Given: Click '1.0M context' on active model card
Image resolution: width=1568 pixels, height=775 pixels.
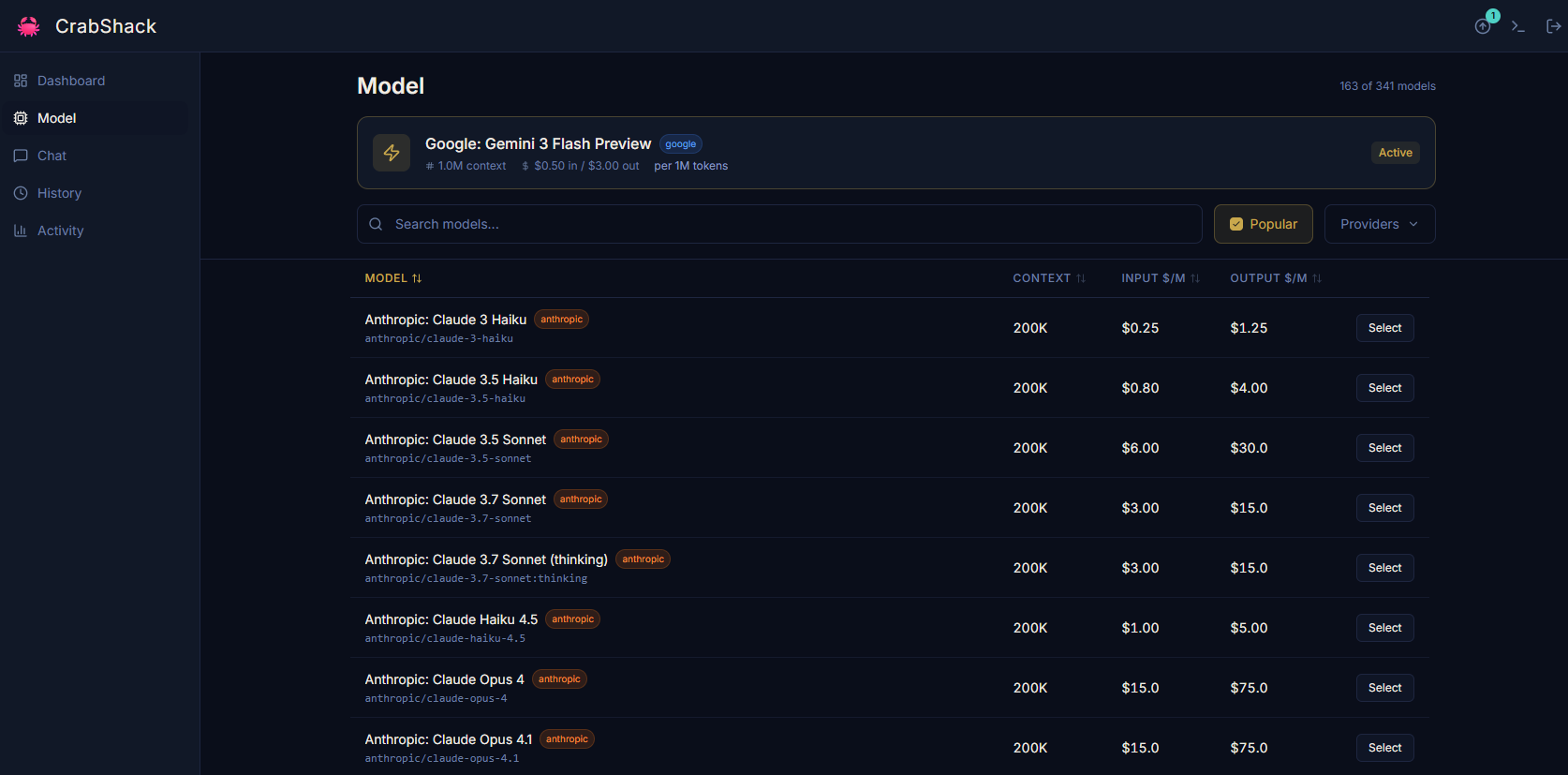Looking at the screenshot, I should coord(466,166).
